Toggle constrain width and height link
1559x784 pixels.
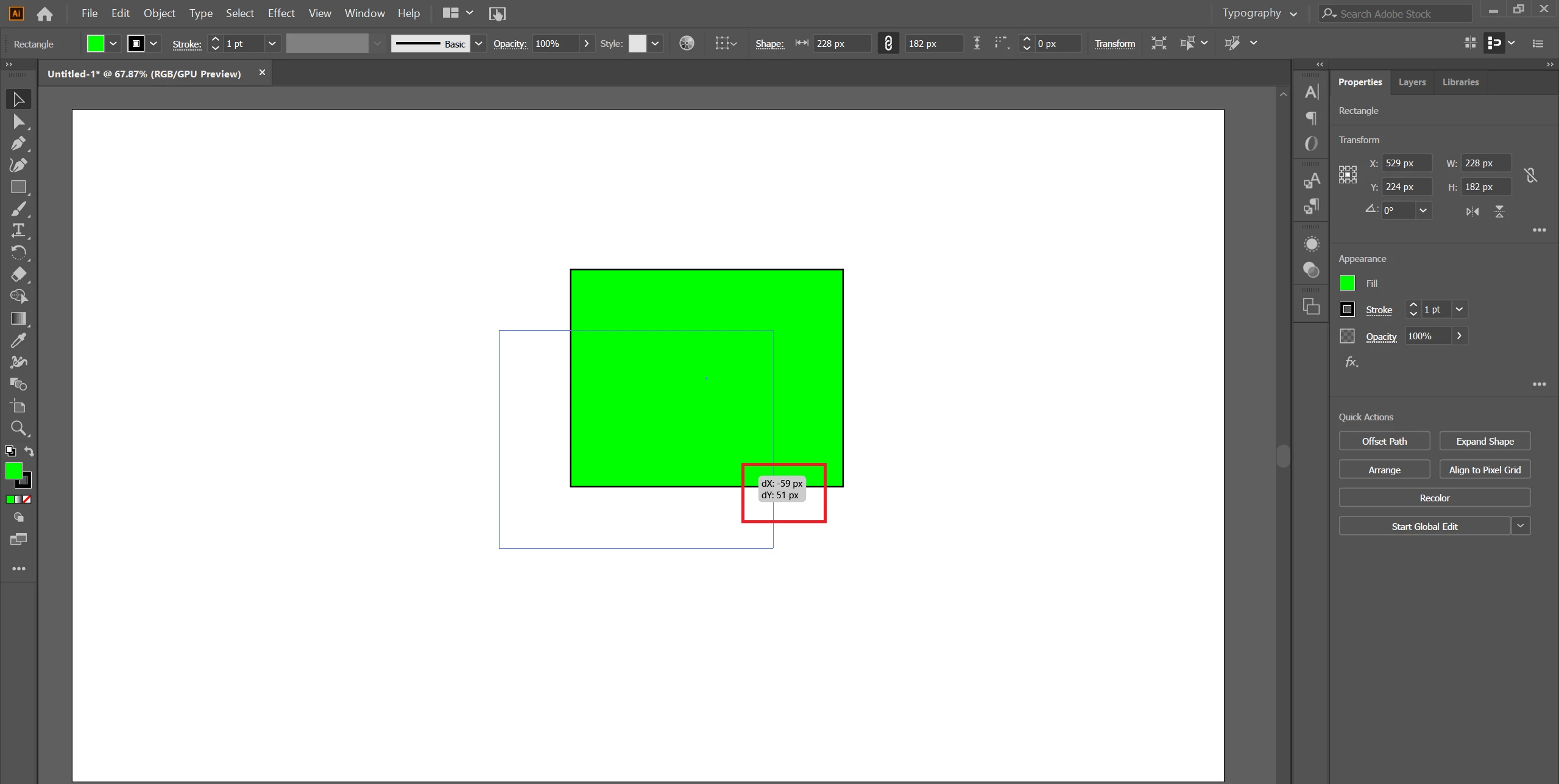pos(888,43)
